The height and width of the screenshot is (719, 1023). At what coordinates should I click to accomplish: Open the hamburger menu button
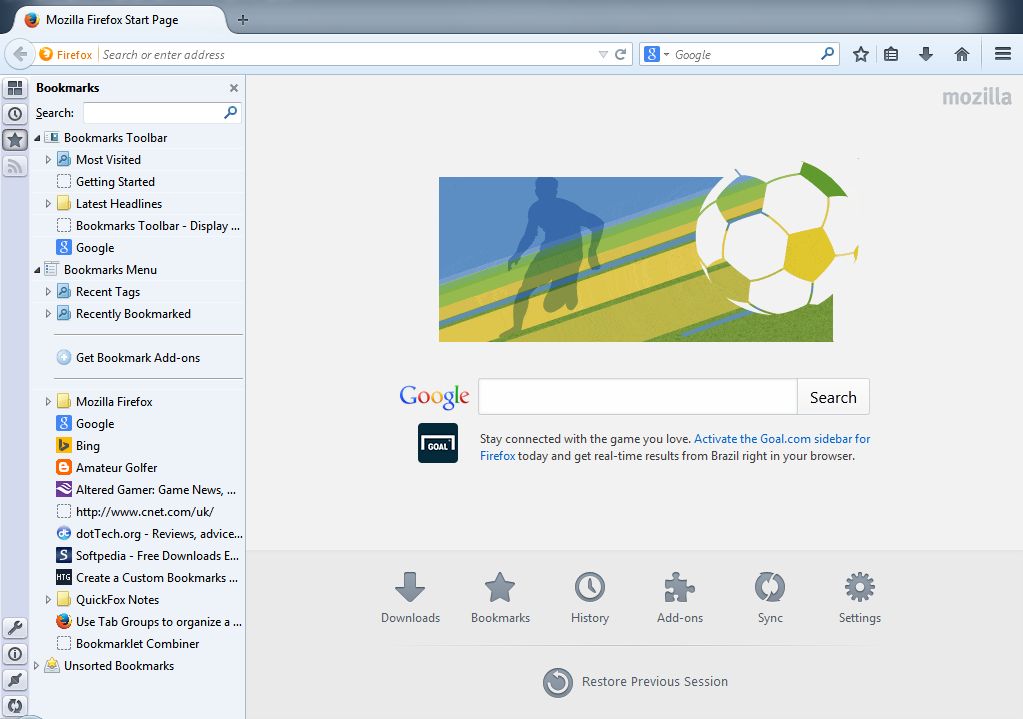click(x=1002, y=54)
